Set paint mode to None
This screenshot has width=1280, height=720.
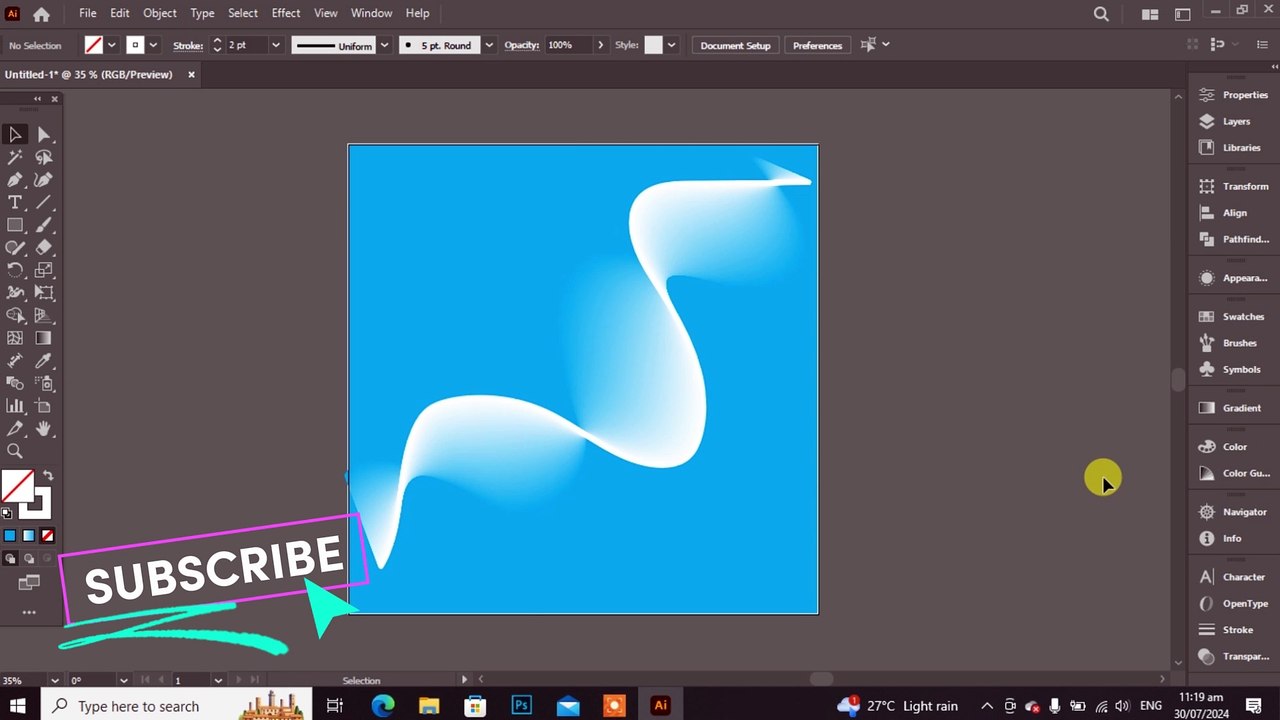(x=47, y=536)
